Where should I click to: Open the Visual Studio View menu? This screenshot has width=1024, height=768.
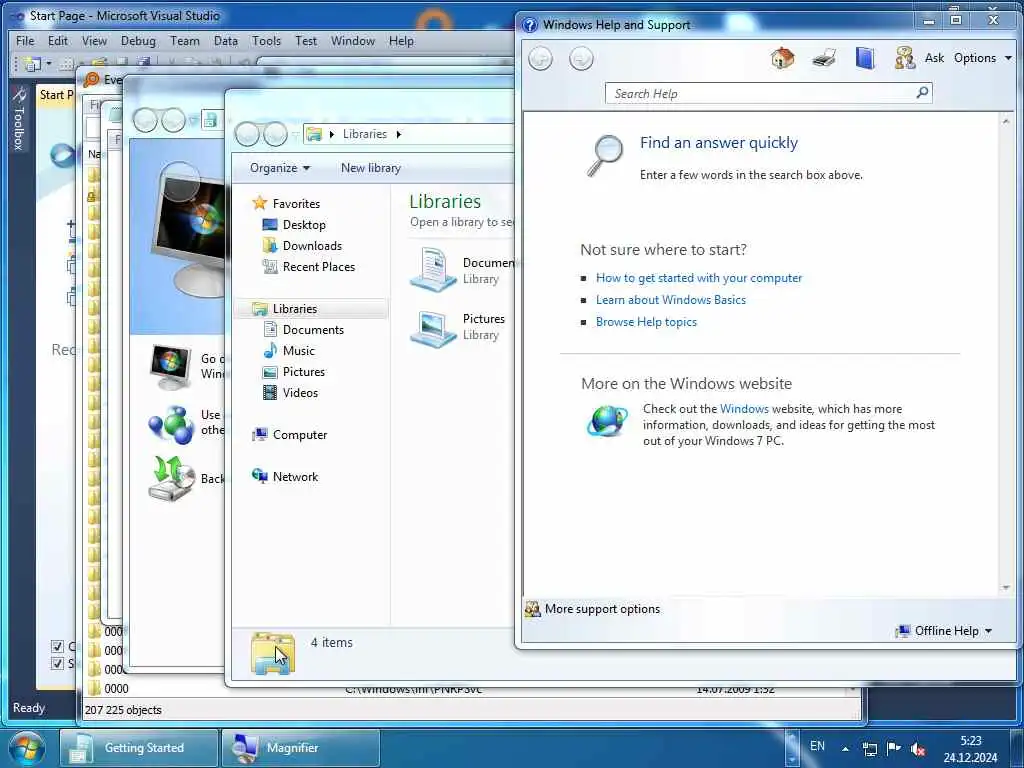(x=94, y=40)
